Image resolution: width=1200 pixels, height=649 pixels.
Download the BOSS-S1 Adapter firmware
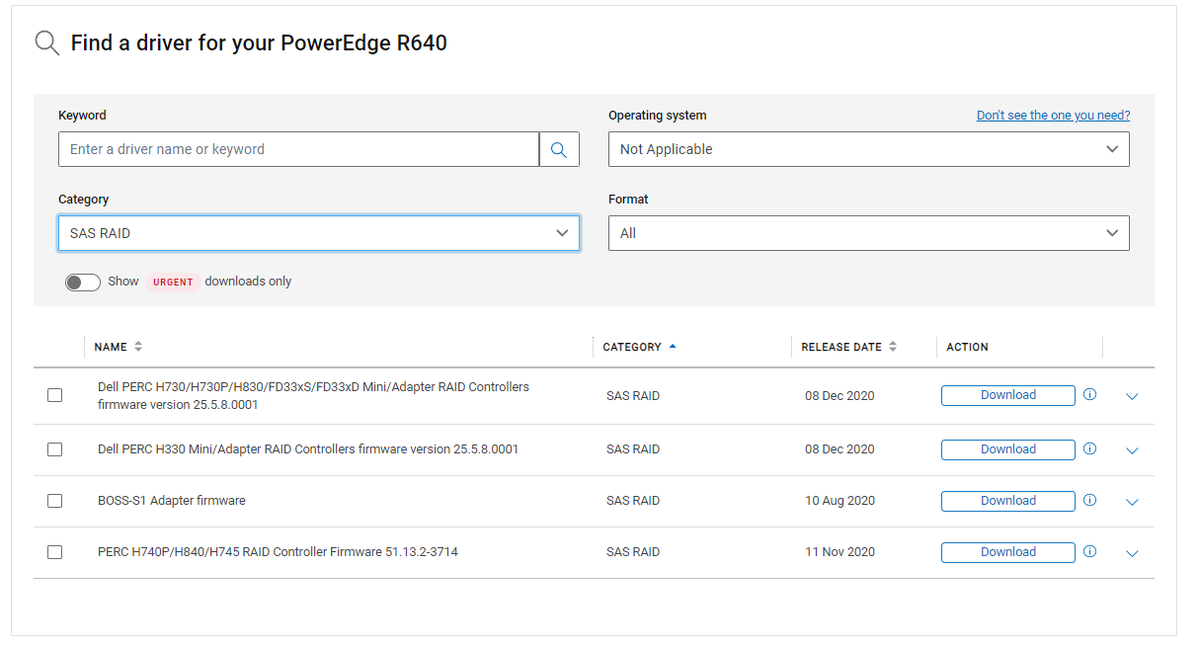tap(1008, 501)
